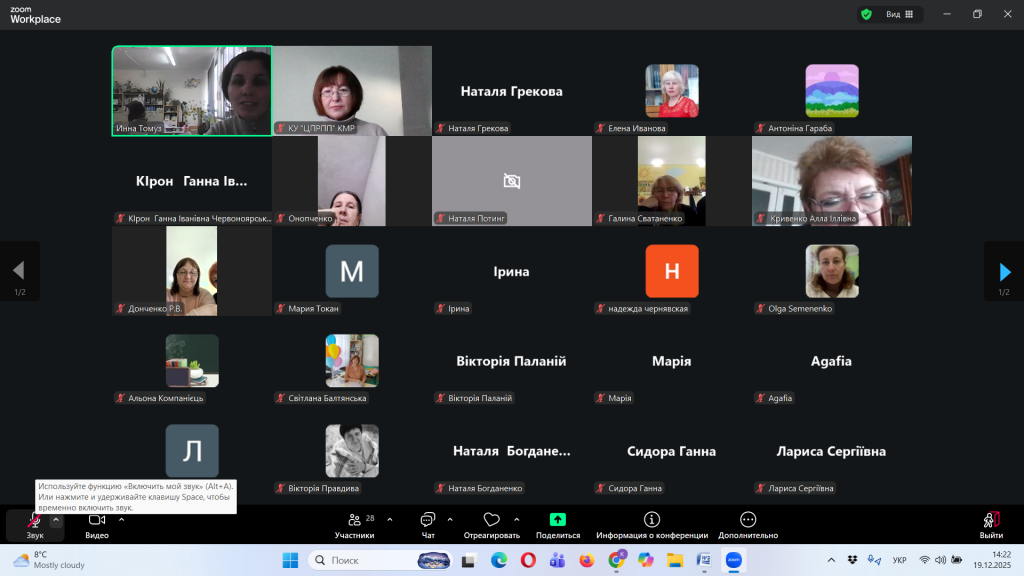This screenshot has height=576, width=1024.
Task: Open Информация о конференции info icon
Action: pos(652,521)
